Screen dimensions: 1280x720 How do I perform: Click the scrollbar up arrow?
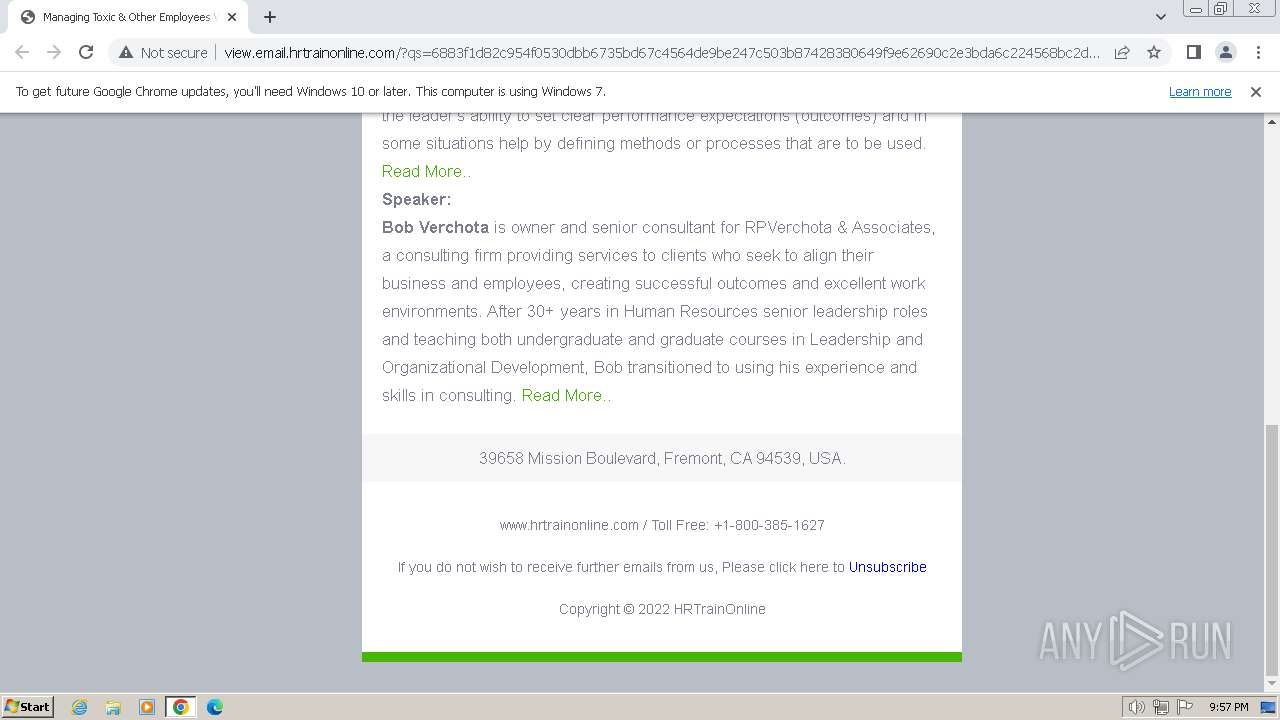(x=1272, y=121)
